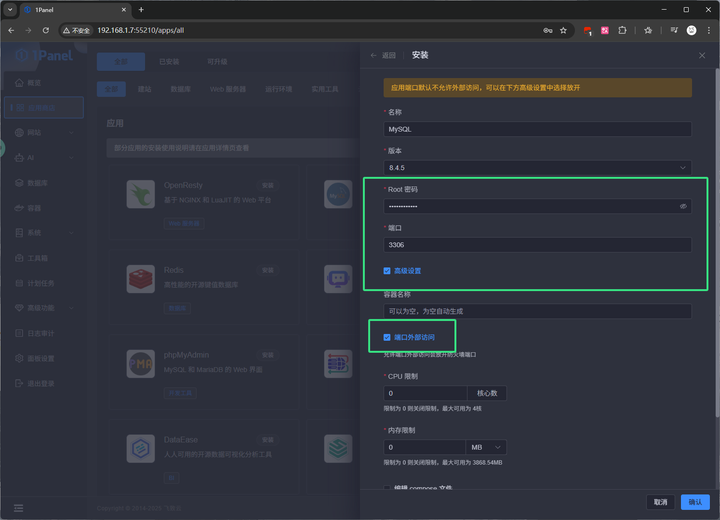Expand the 网站 sidebar chevron
720x520 pixels.
coord(71,133)
